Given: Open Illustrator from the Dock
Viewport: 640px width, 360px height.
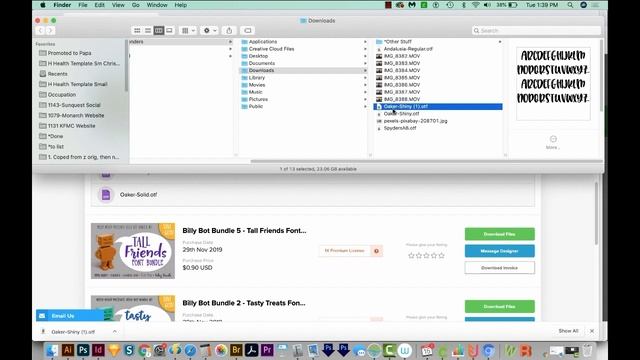Looking at the screenshot, I should 67,350.
